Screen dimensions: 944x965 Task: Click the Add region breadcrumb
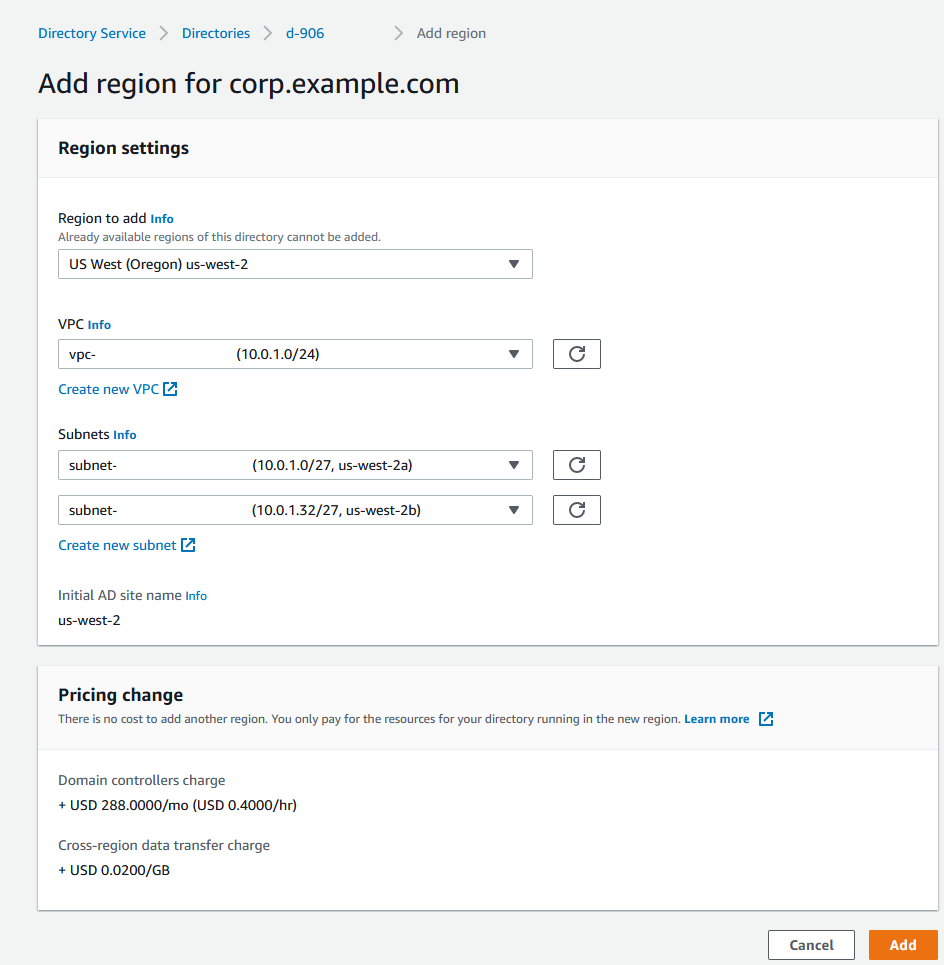(x=451, y=33)
